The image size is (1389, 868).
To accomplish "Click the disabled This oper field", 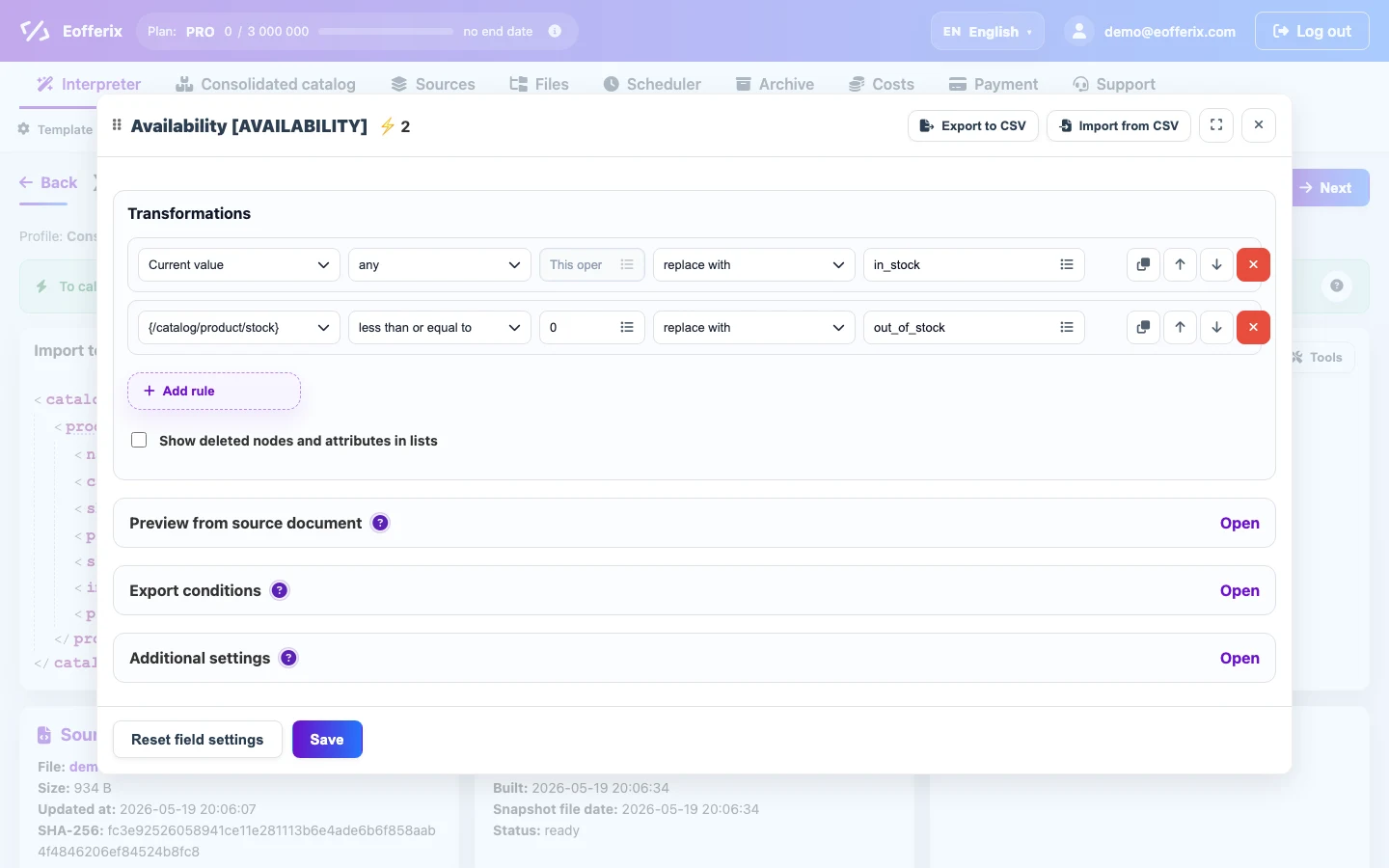I will coord(592,264).
